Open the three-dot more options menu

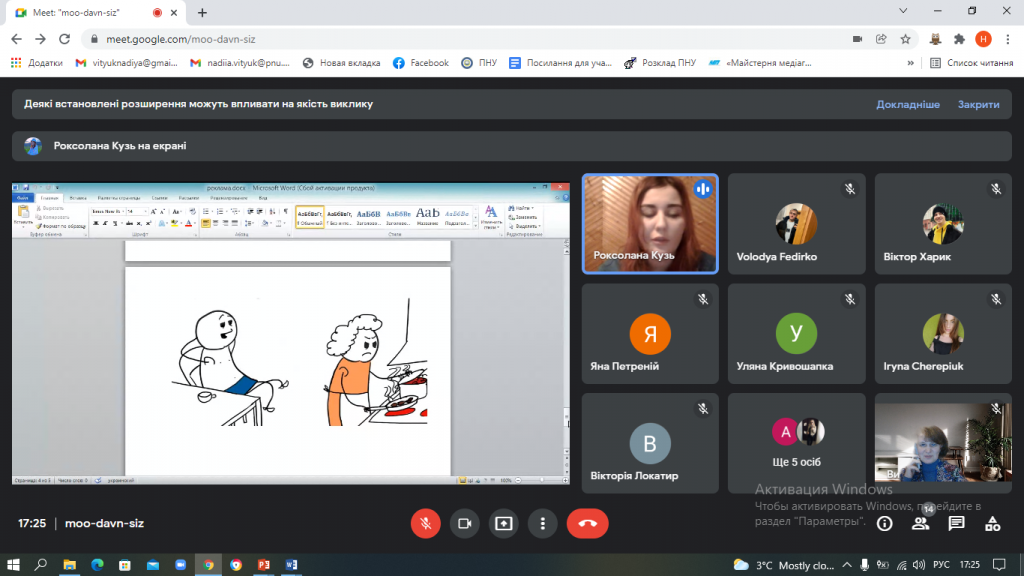point(542,523)
